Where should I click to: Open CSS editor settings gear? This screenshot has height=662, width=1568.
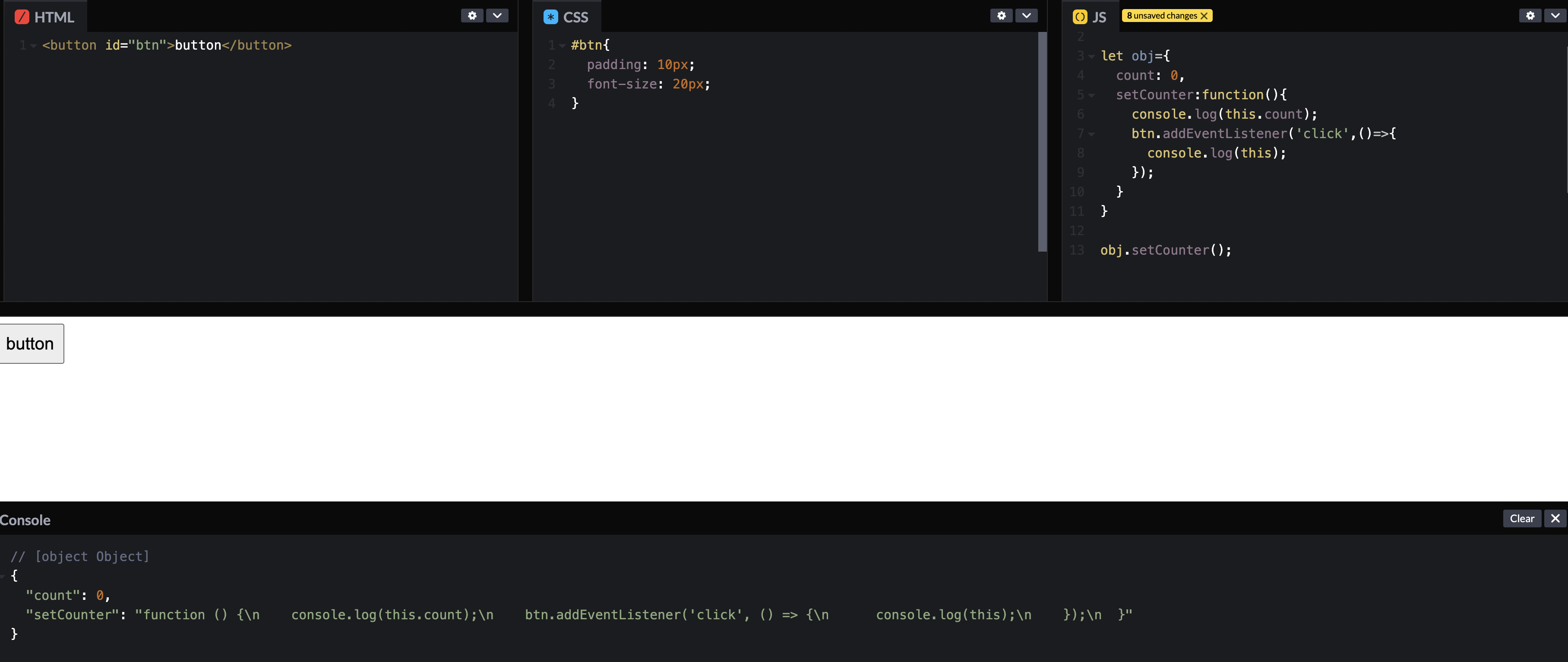(x=1001, y=16)
